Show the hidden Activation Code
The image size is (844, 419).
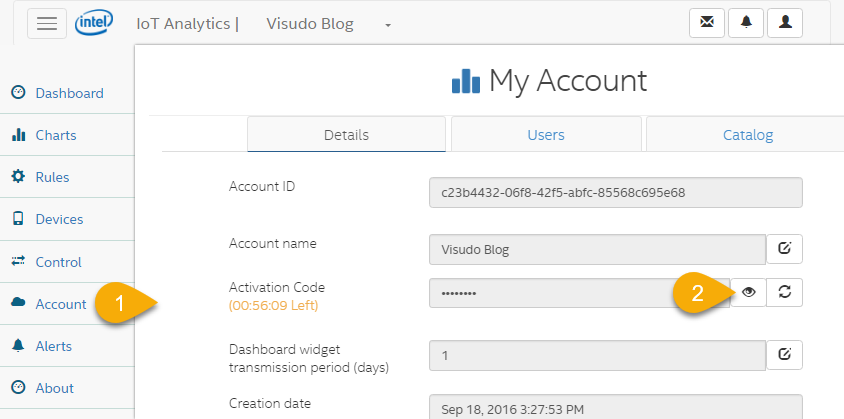click(748, 292)
